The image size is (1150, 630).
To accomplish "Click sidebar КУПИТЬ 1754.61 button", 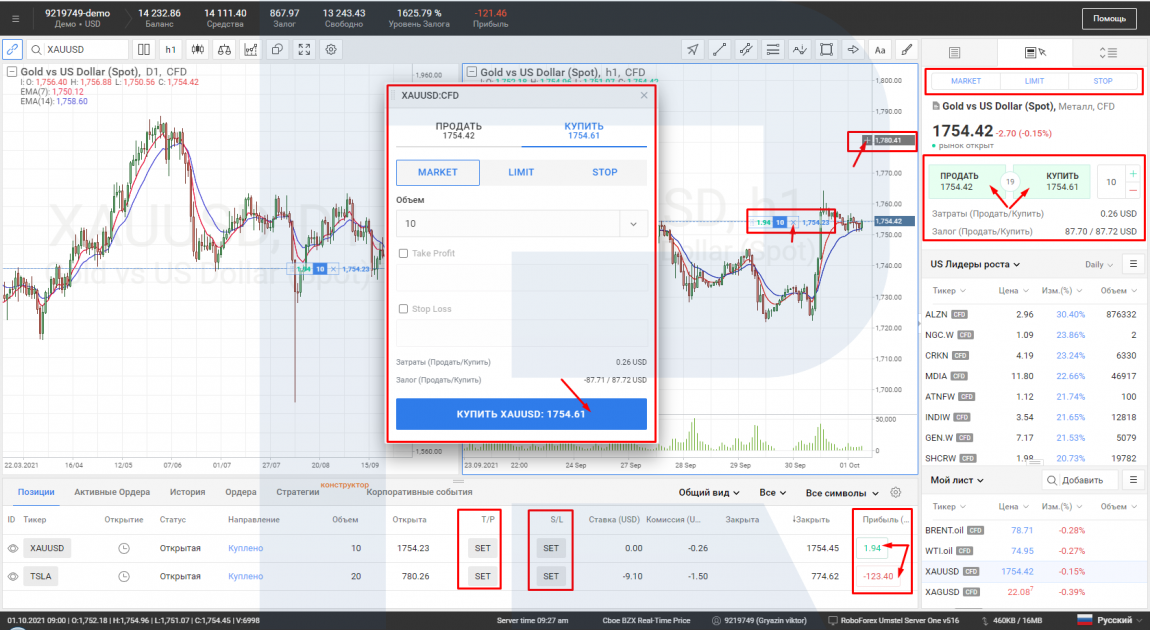I will click(x=1056, y=181).
